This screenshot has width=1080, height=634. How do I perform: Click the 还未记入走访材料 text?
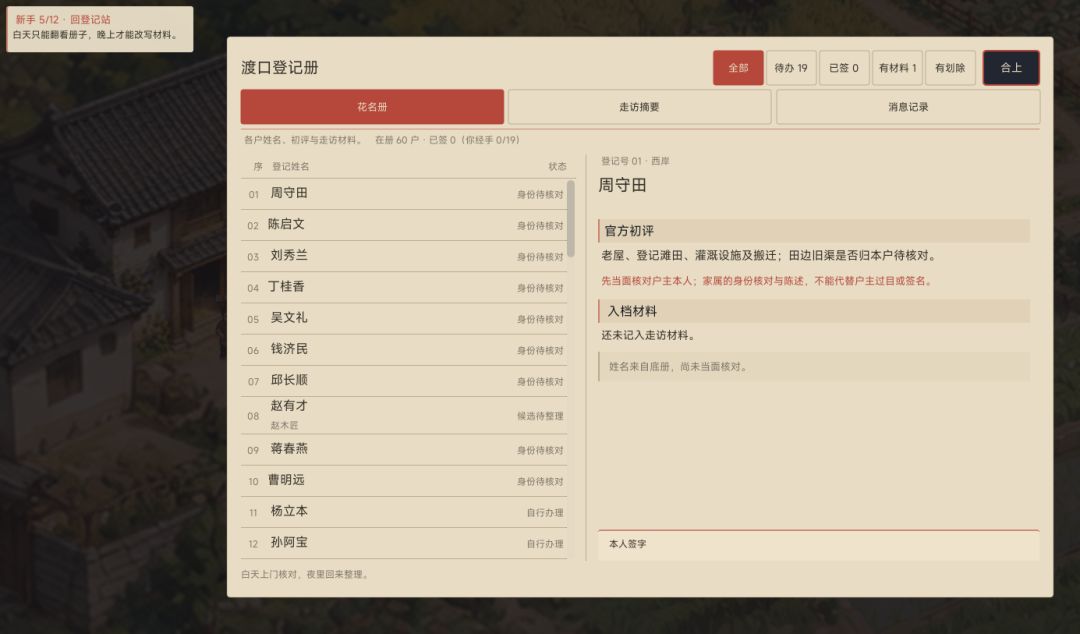[x=648, y=336]
